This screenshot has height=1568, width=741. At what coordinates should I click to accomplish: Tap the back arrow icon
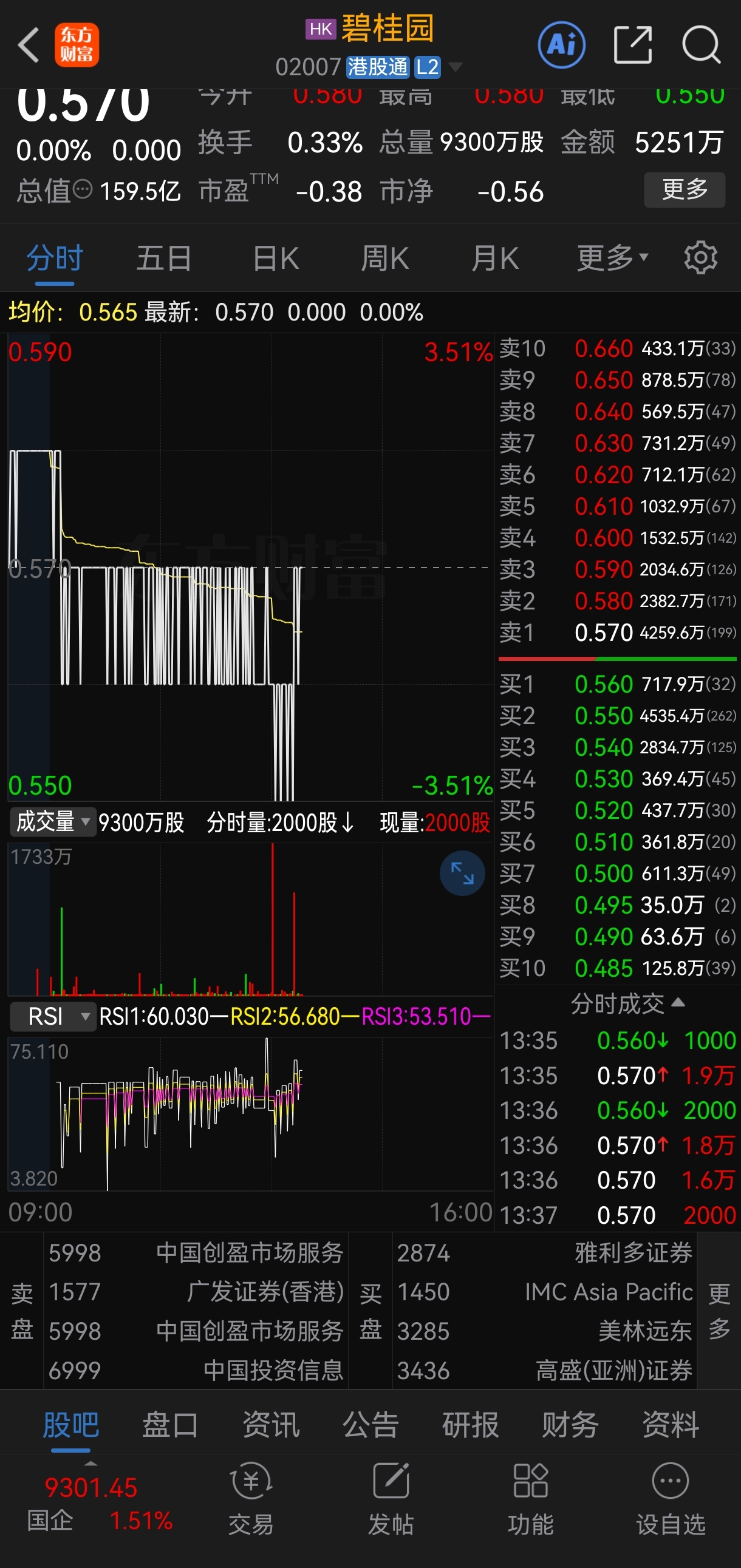(29, 45)
